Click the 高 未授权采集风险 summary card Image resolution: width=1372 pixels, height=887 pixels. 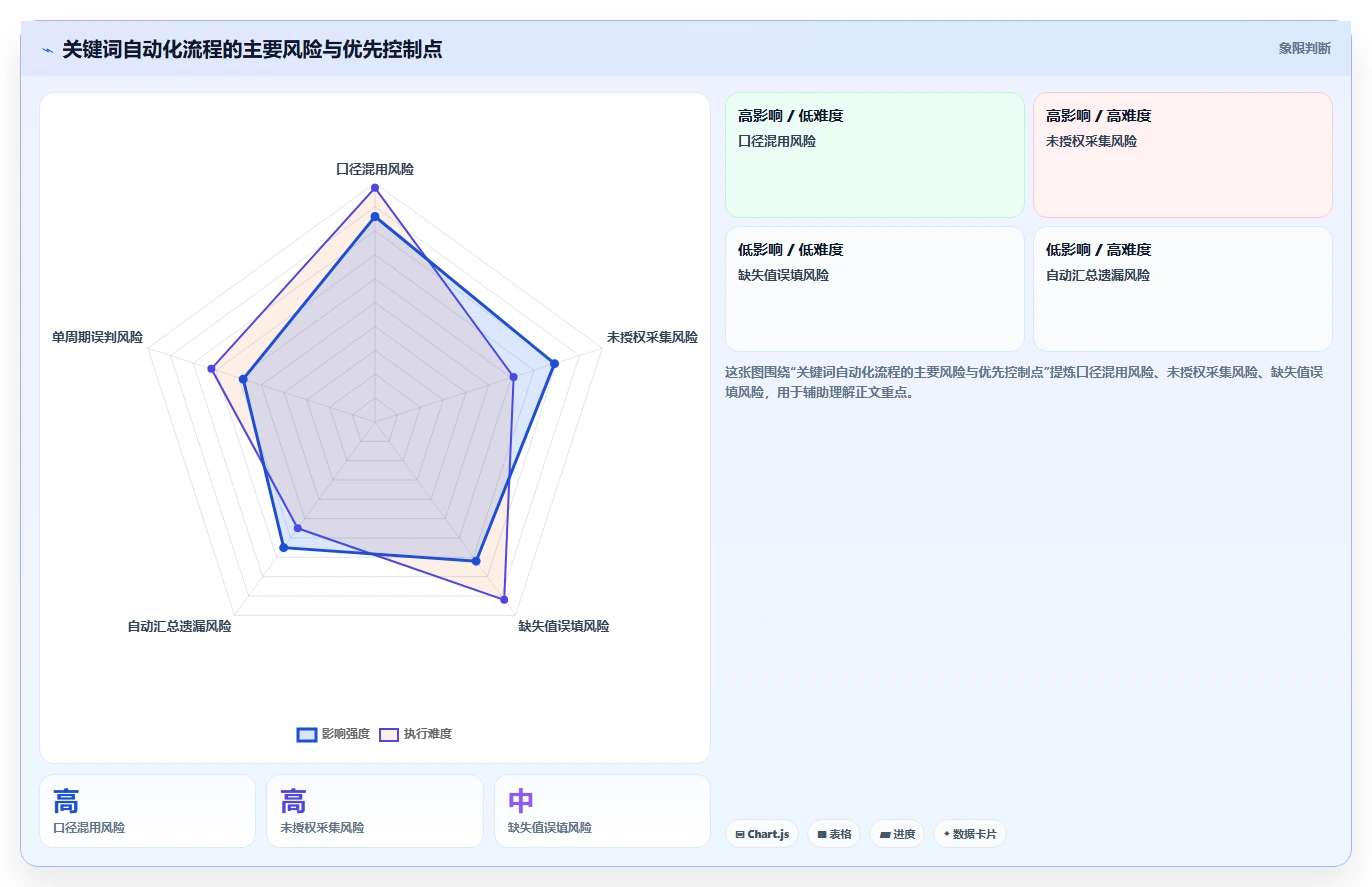375,811
